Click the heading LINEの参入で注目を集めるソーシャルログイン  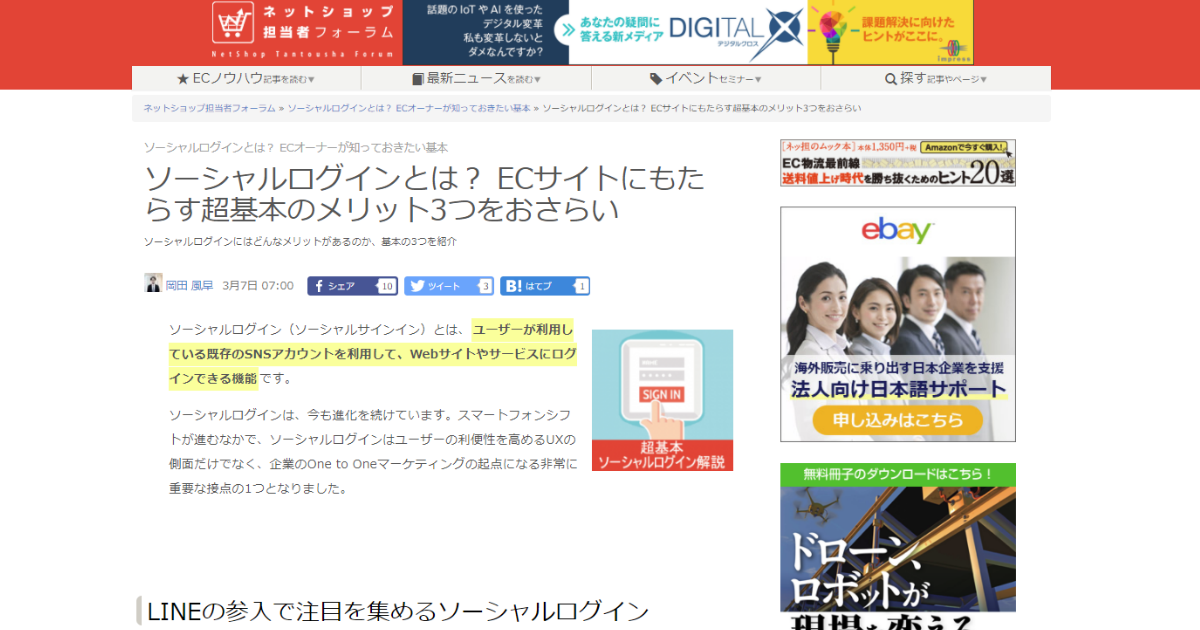pos(398,611)
